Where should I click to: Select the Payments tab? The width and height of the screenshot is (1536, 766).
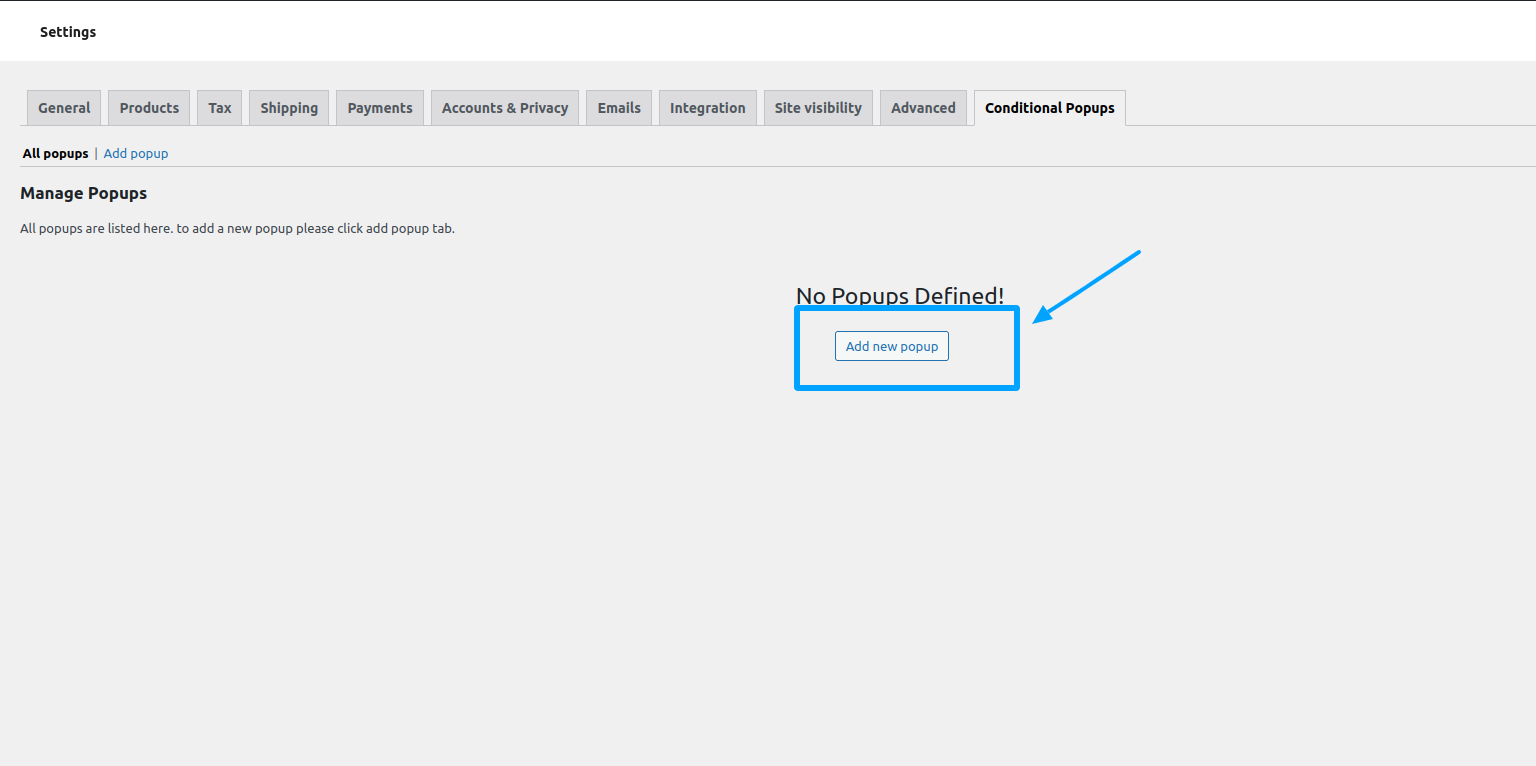coord(380,108)
